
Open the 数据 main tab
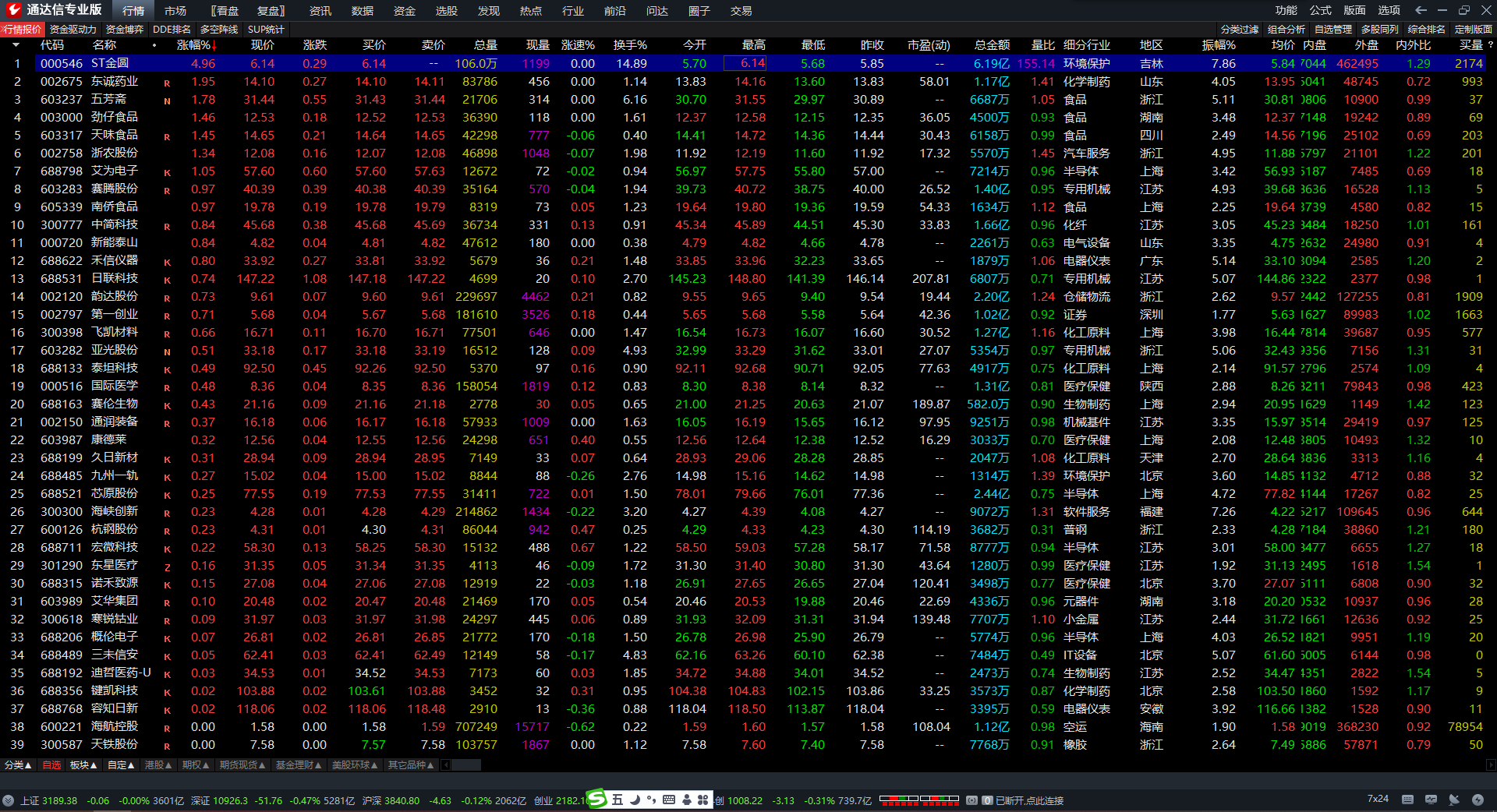click(x=362, y=11)
